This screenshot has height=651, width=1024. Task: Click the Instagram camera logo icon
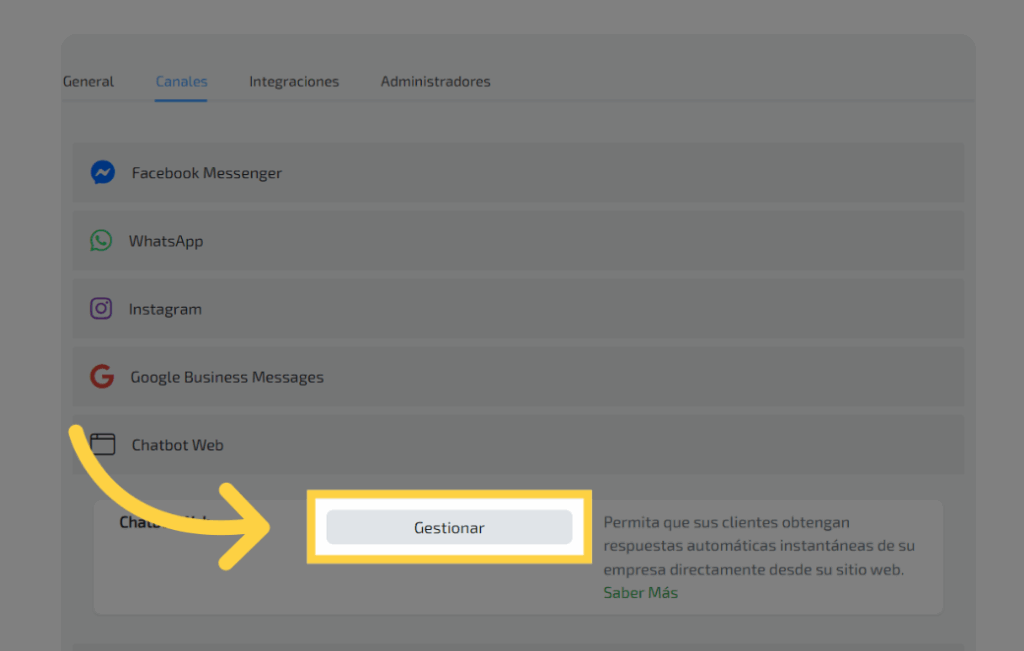coord(101,309)
